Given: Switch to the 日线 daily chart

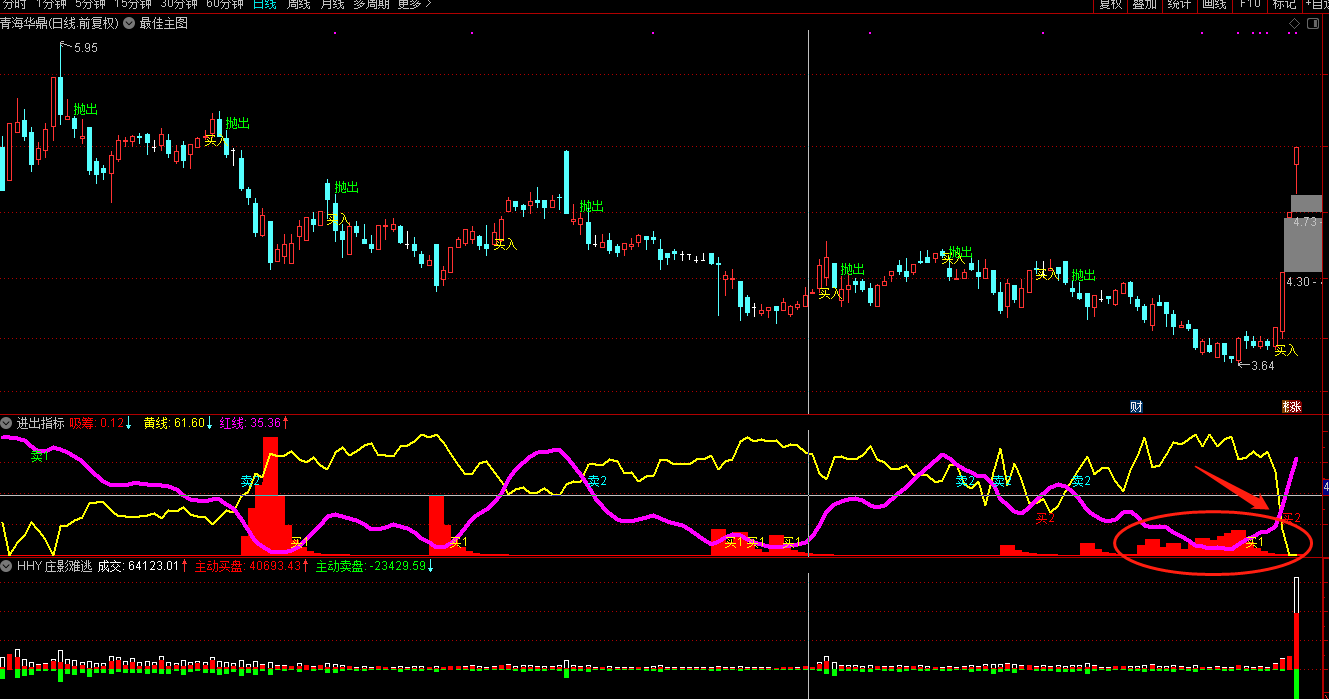Looking at the screenshot, I should tap(265, 4).
